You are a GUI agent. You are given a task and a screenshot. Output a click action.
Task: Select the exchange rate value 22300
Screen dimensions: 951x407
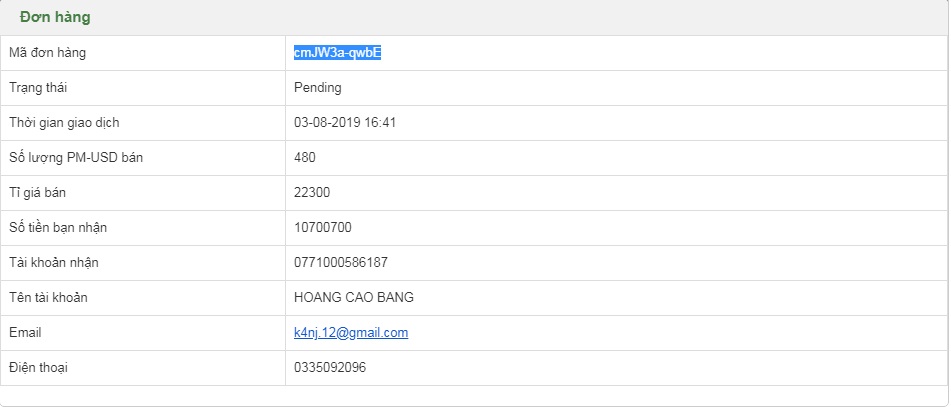pos(312,193)
